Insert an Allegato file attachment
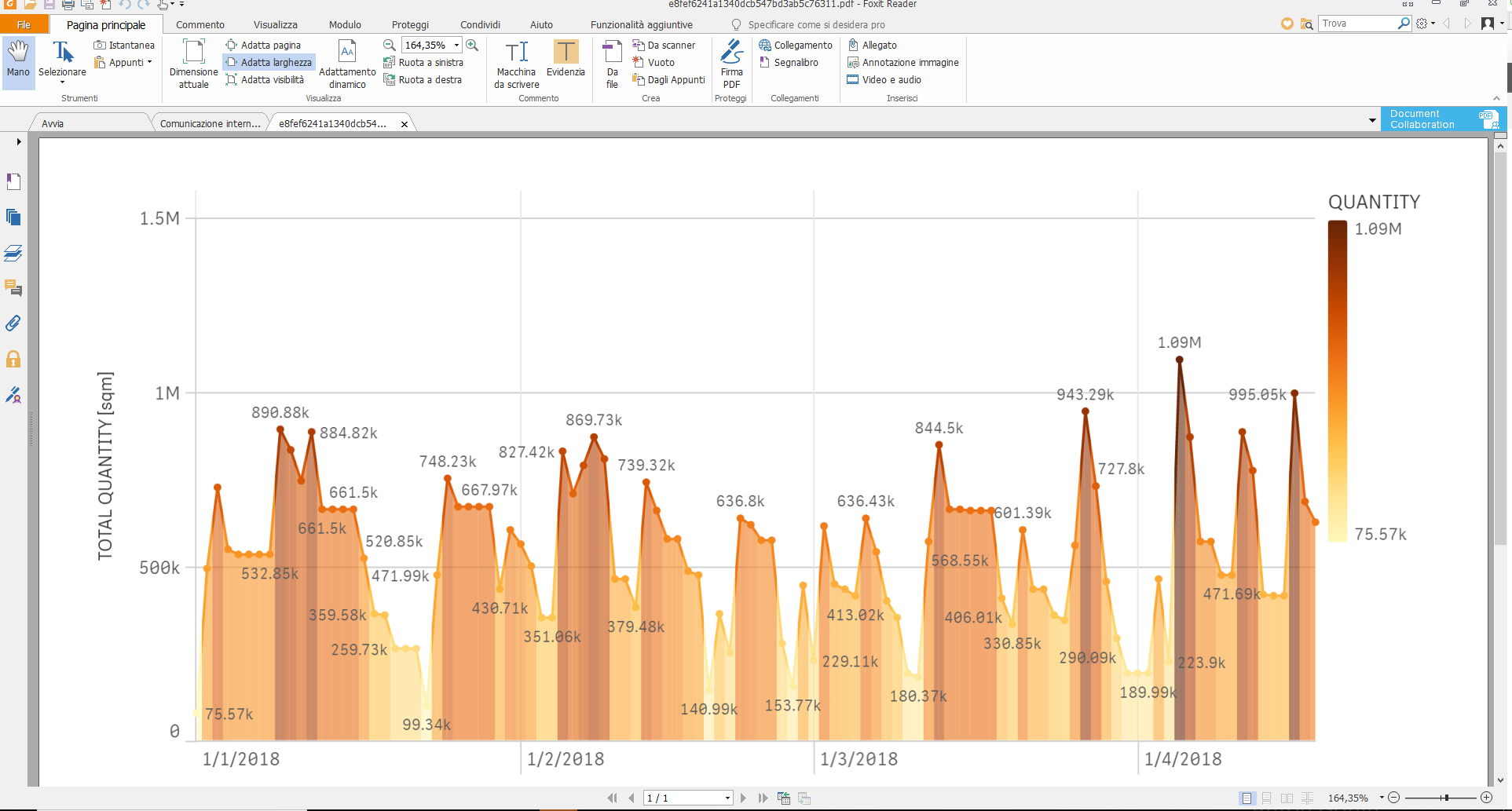 (x=872, y=45)
